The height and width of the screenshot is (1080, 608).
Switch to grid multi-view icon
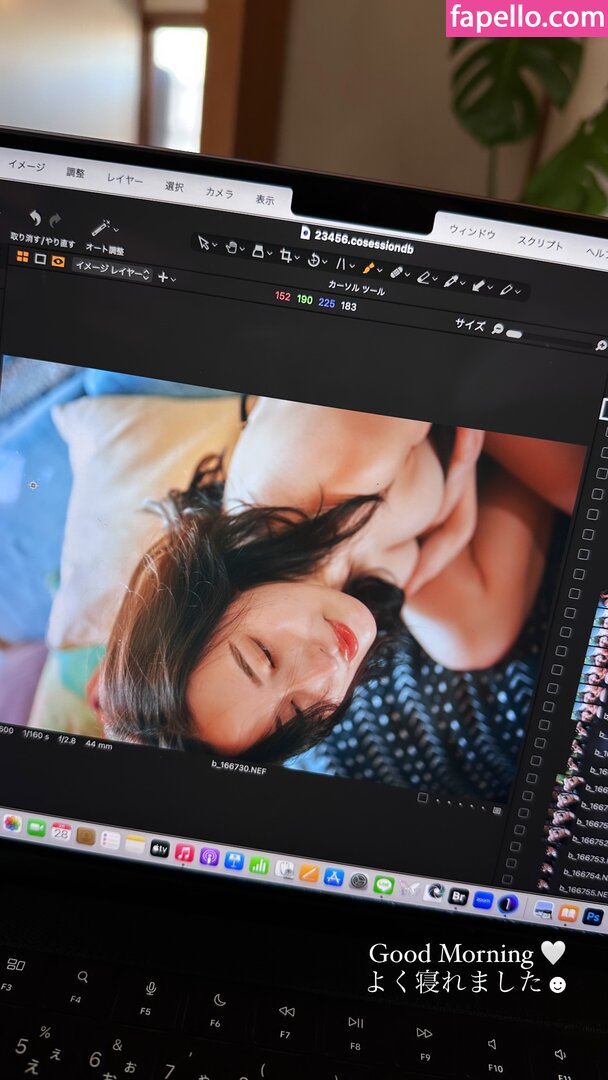(22, 256)
